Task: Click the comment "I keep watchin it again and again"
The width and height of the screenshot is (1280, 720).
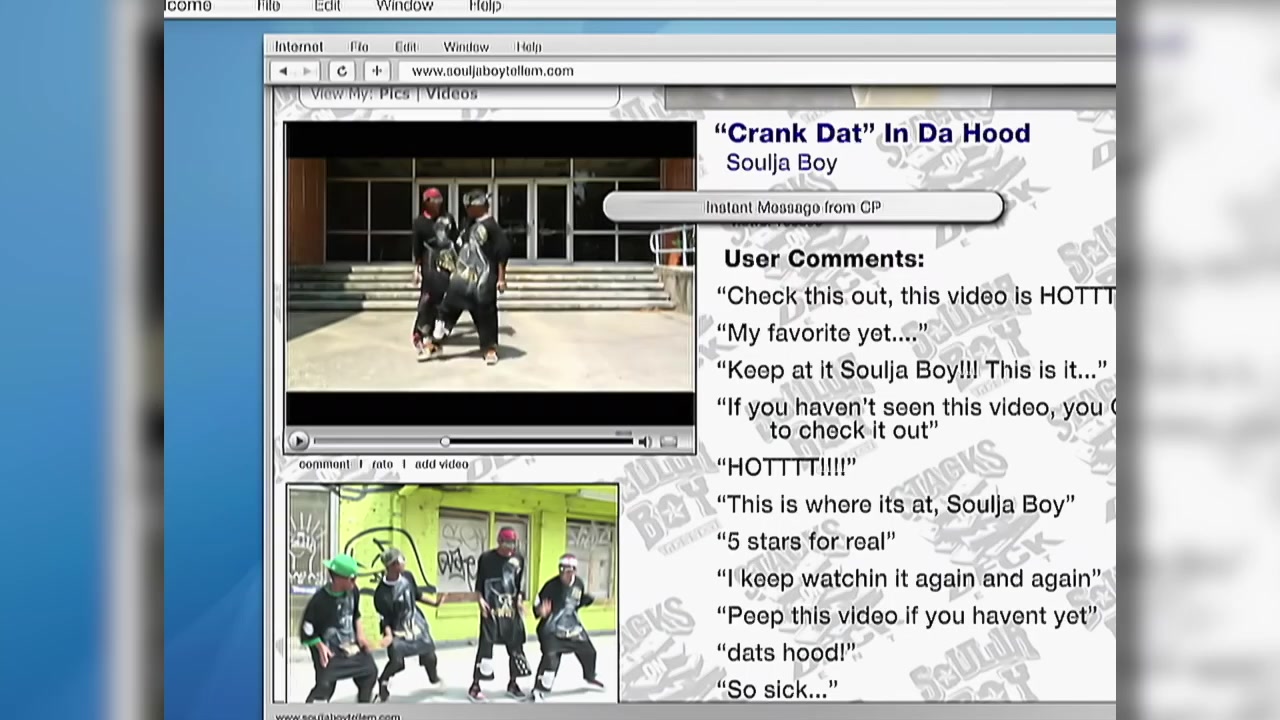Action: 909,578
